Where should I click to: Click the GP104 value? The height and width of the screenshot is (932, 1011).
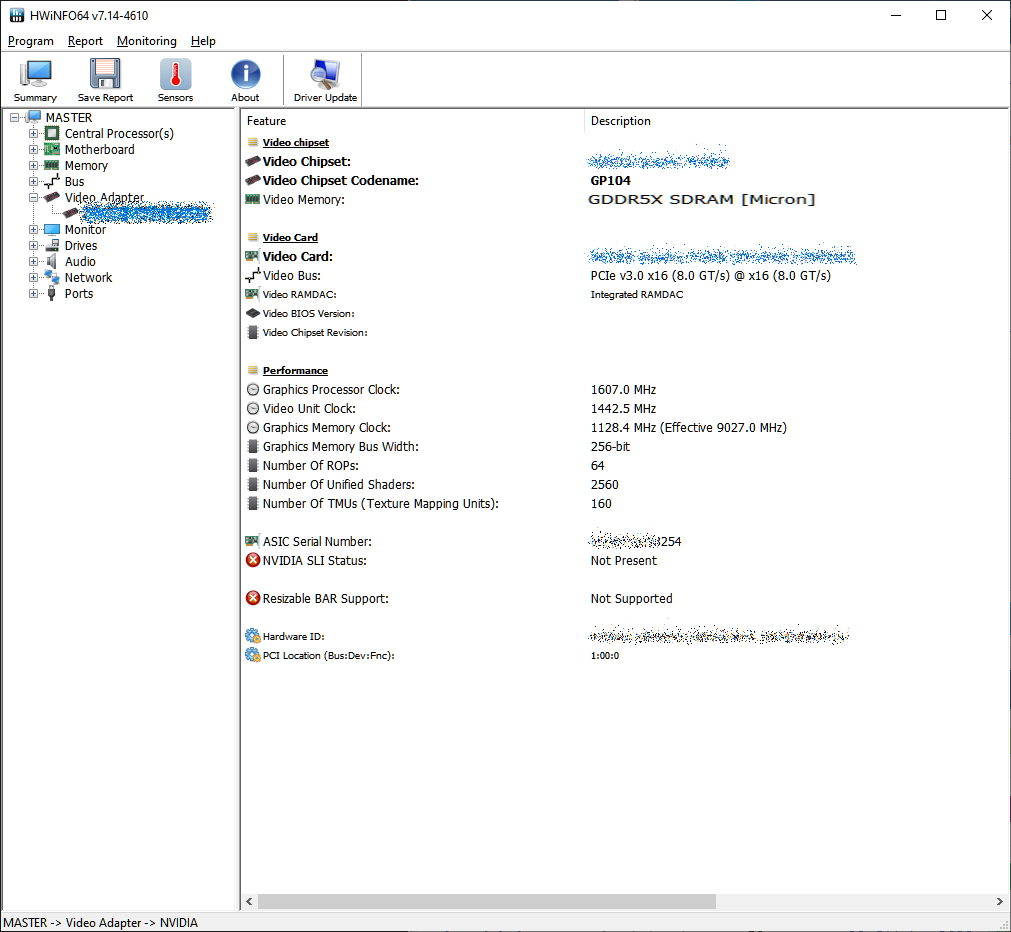611,181
